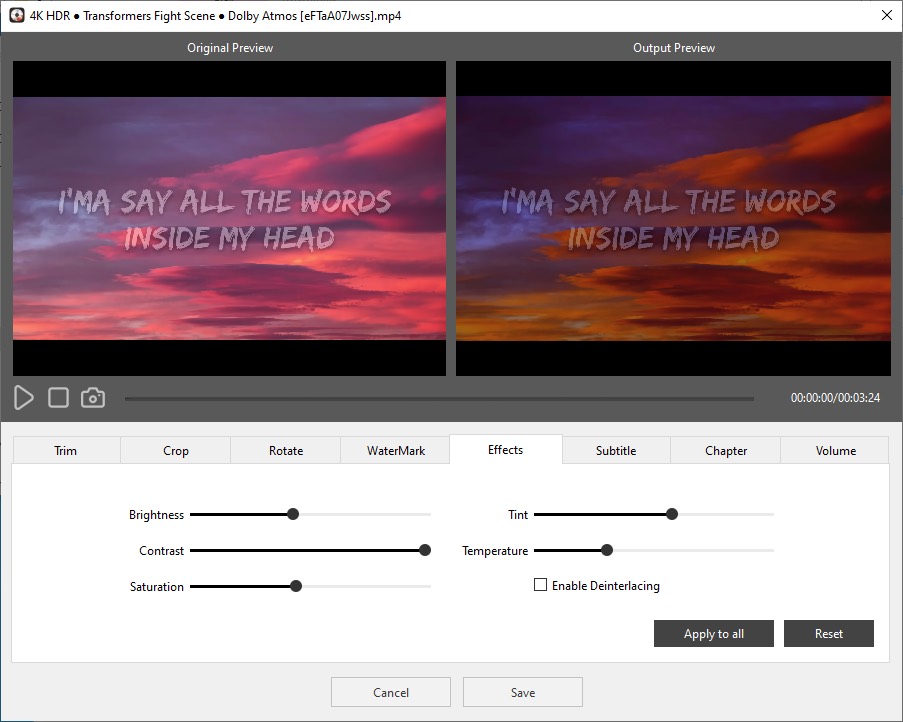The height and width of the screenshot is (722, 903).
Task: Stop the video playback
Action: [58, 398]
